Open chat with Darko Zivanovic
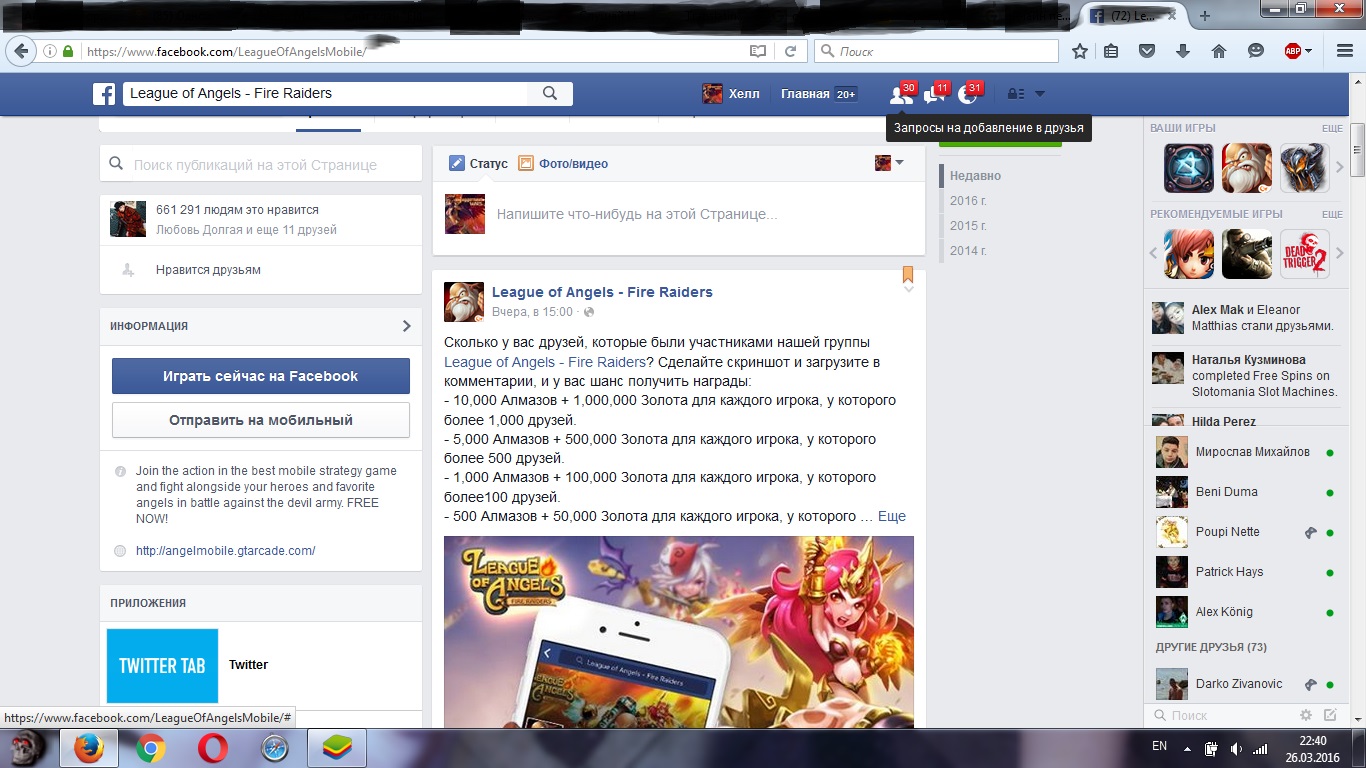The image size is (1366, 768). pyautogui.click(x=1246, y=684)
